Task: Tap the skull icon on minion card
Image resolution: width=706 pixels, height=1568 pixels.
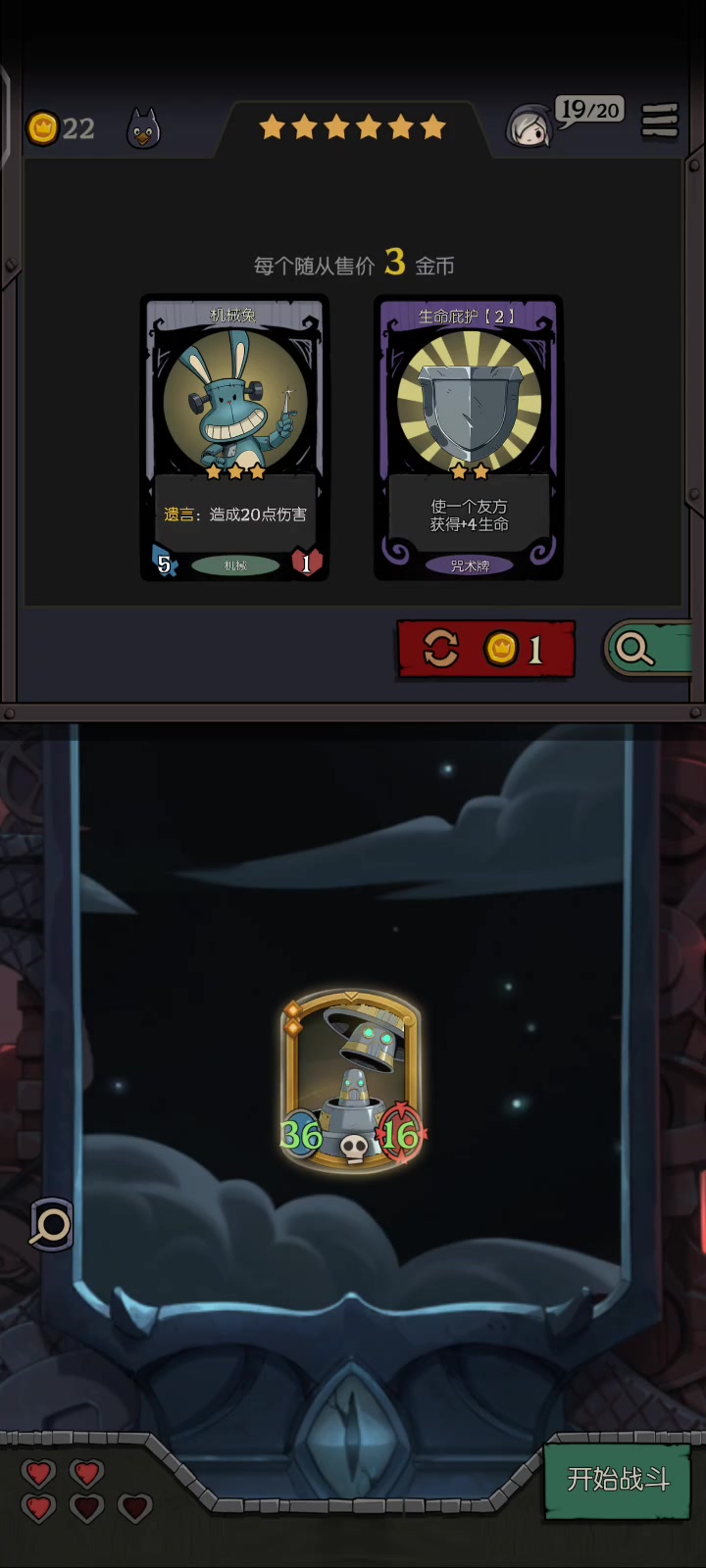Action: click(x=354, y=1148)
